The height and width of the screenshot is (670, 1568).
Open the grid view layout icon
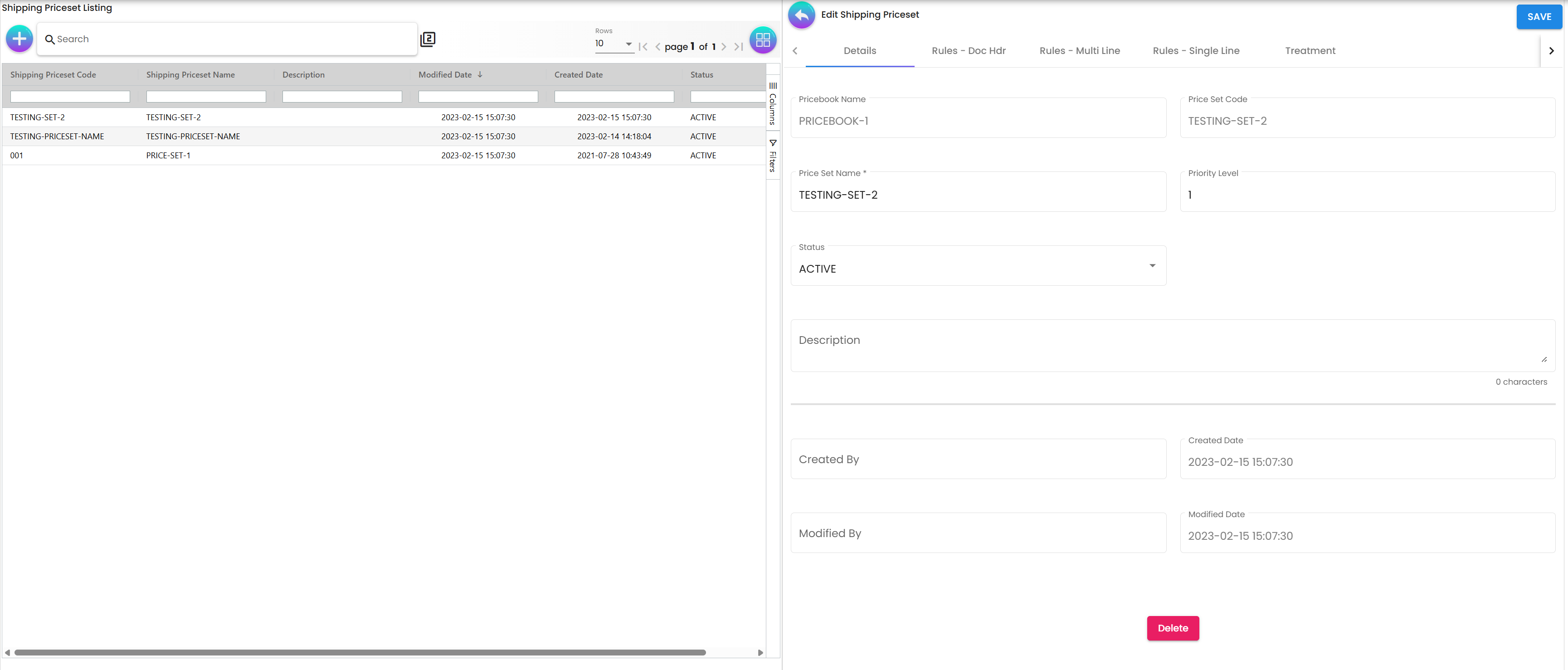click(x=763, y=39)
